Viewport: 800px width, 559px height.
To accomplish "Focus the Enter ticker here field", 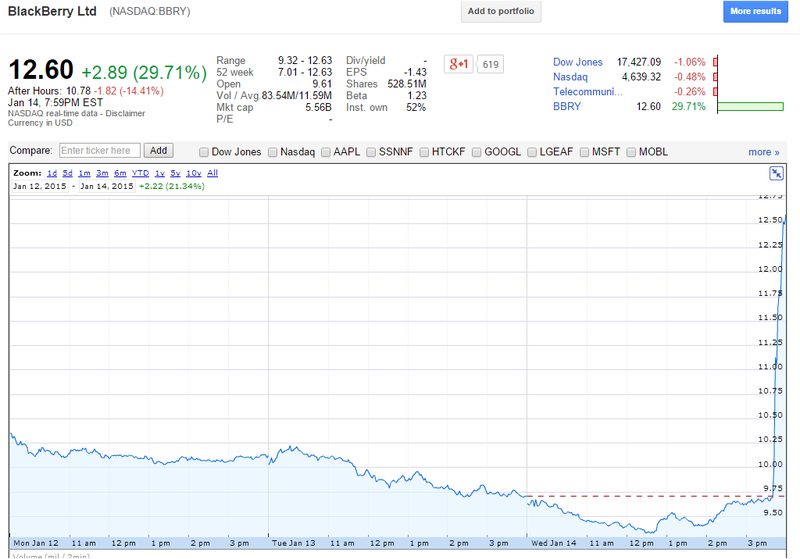I will (99, 150).
